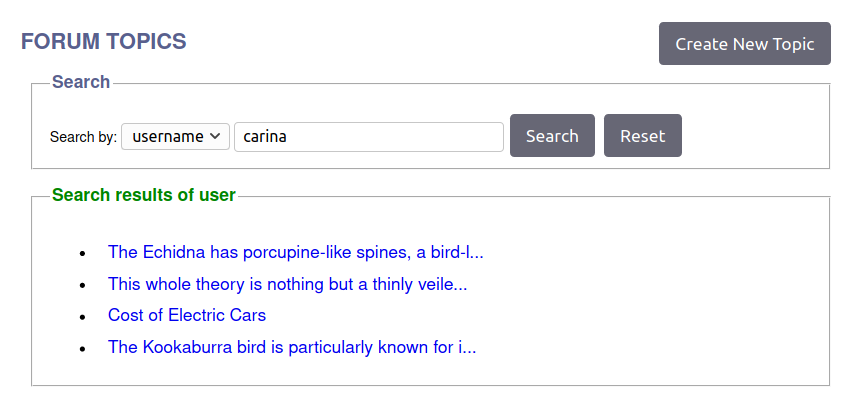Open the Cost of Electric Cars topic
843x405 pixels.
[187, 315]
